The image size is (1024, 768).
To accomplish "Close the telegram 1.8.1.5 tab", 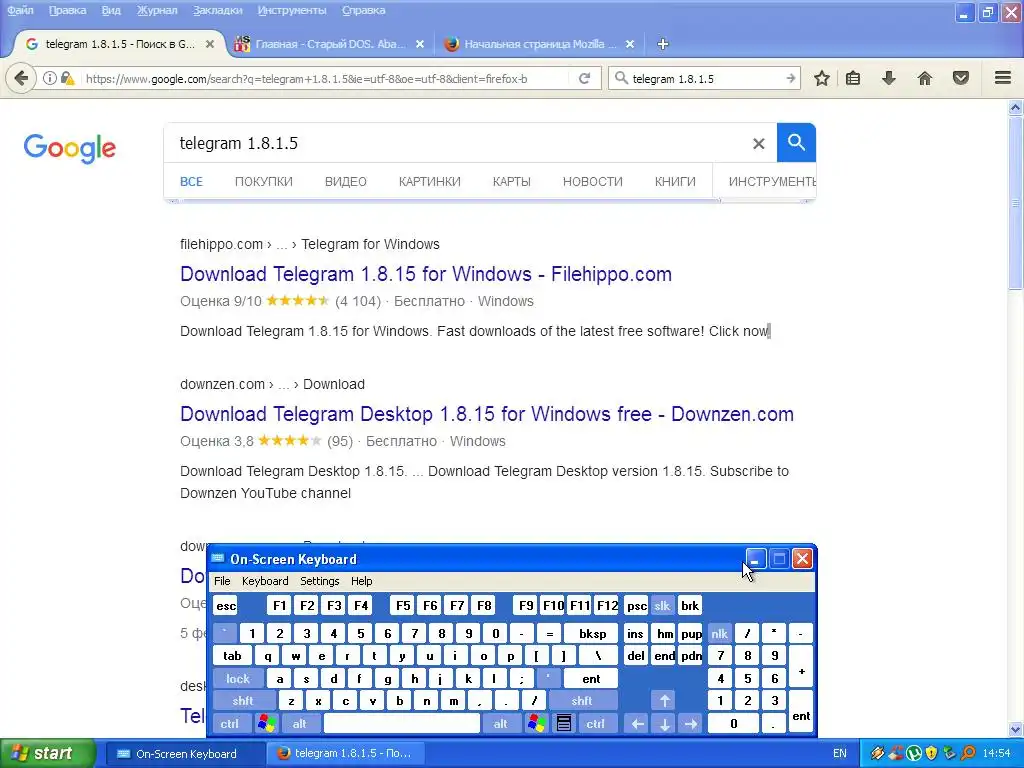I will click(x=210, y=44).
